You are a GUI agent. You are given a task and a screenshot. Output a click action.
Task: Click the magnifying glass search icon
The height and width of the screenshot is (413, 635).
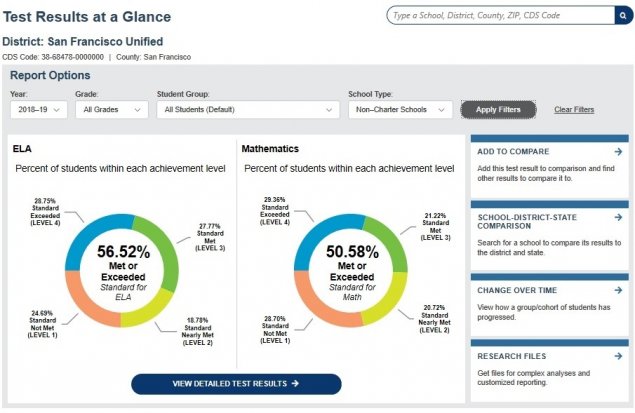[x=622, y=15]
